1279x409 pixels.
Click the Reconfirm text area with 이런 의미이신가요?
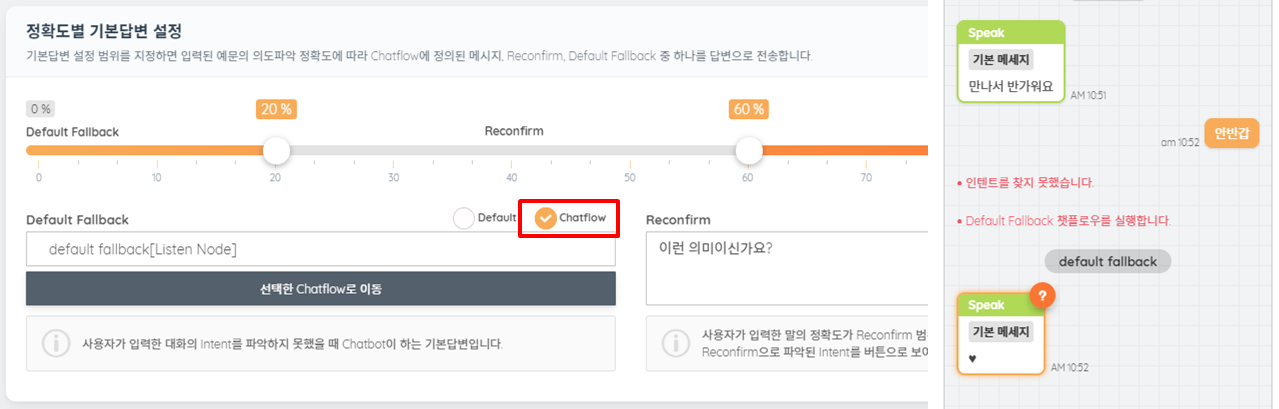coord(787,269)
